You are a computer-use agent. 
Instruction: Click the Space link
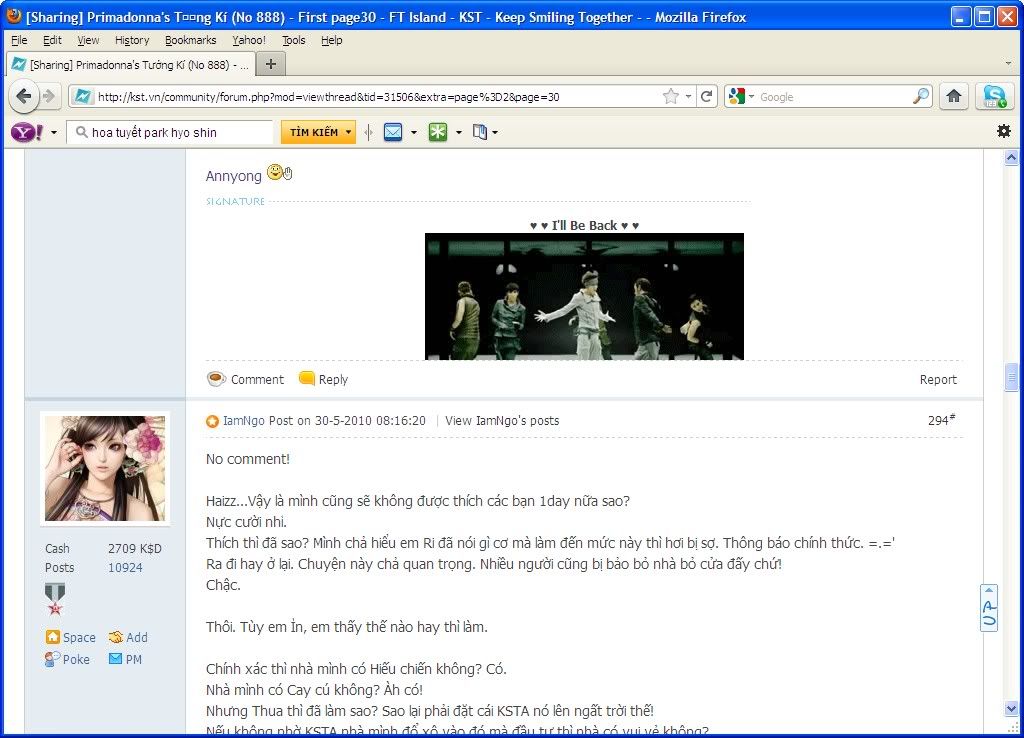point(79,637)
